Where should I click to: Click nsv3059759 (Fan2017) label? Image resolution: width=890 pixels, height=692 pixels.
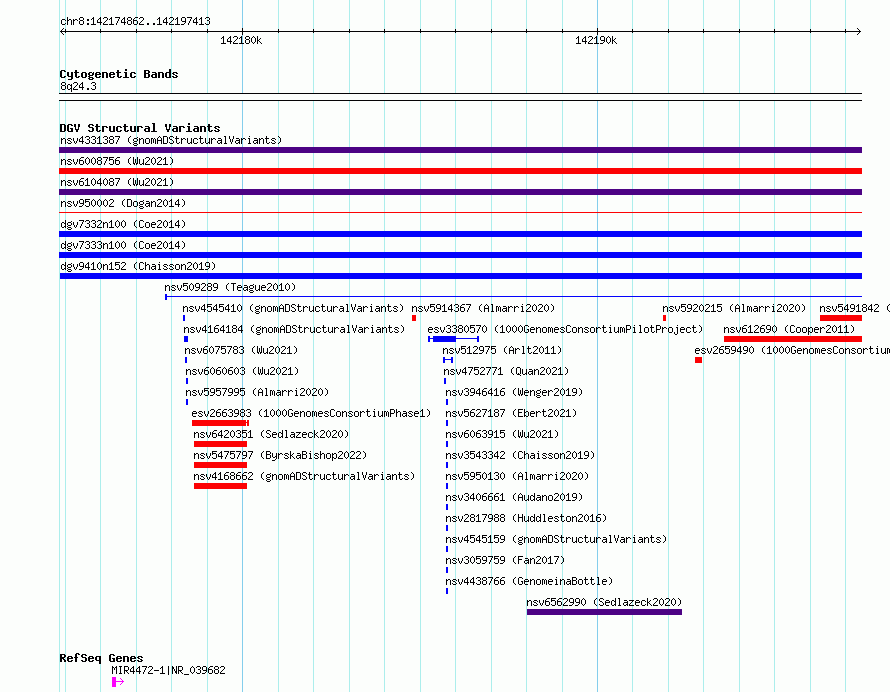tap(505, 560)
